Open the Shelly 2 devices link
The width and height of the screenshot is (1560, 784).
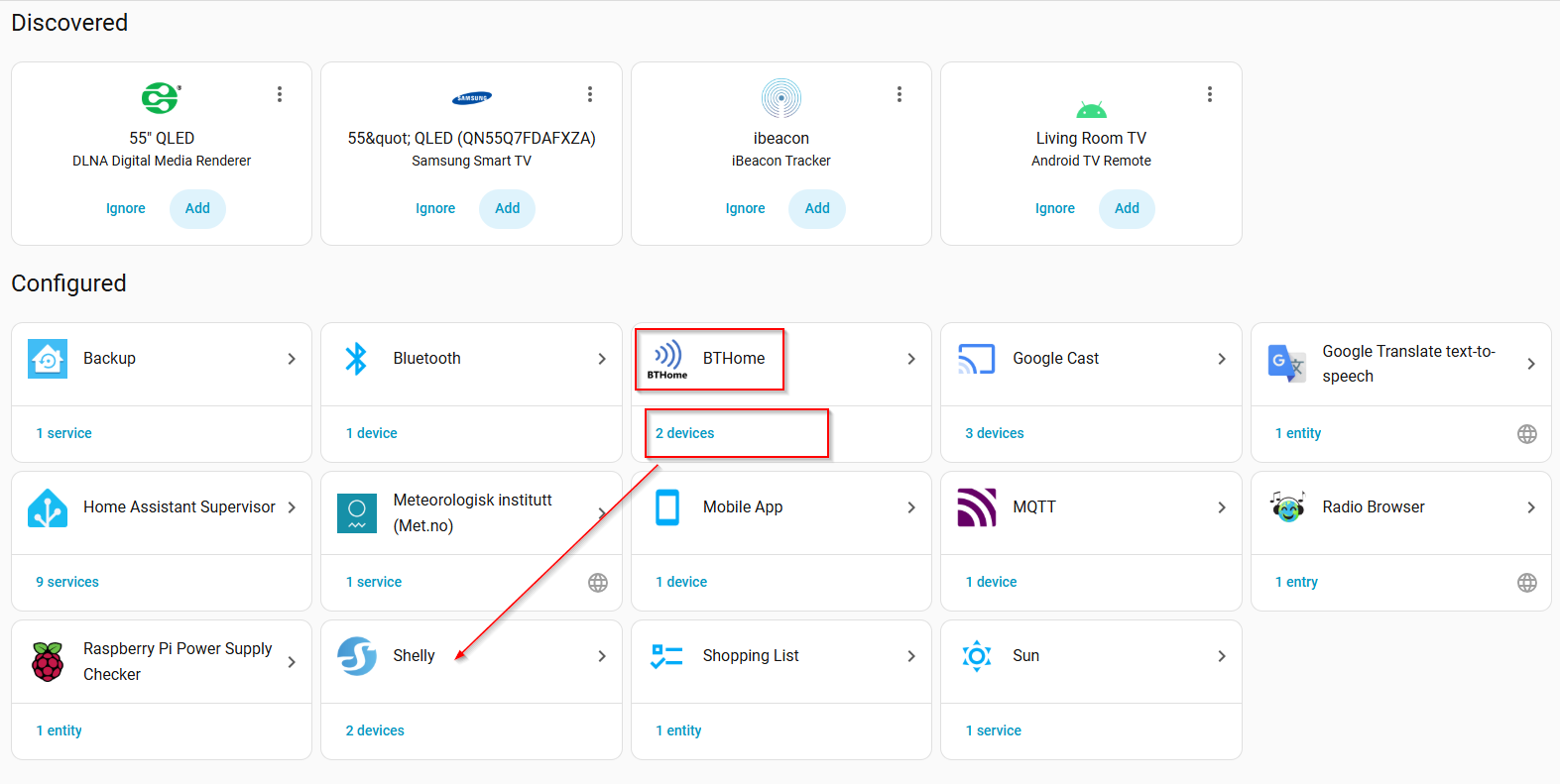(x=375, y=730)
